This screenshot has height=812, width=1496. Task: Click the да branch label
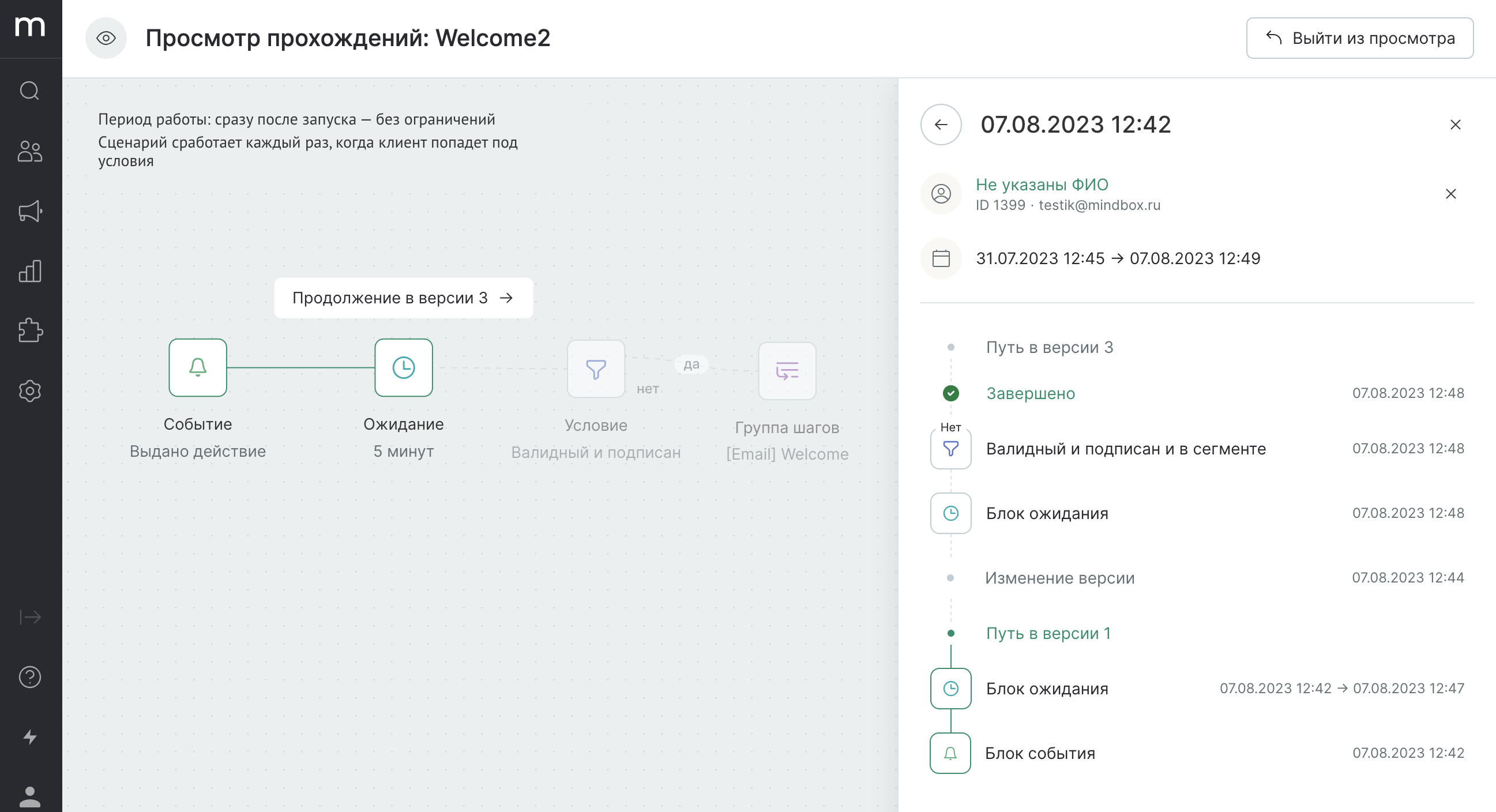tap(691, 364)
